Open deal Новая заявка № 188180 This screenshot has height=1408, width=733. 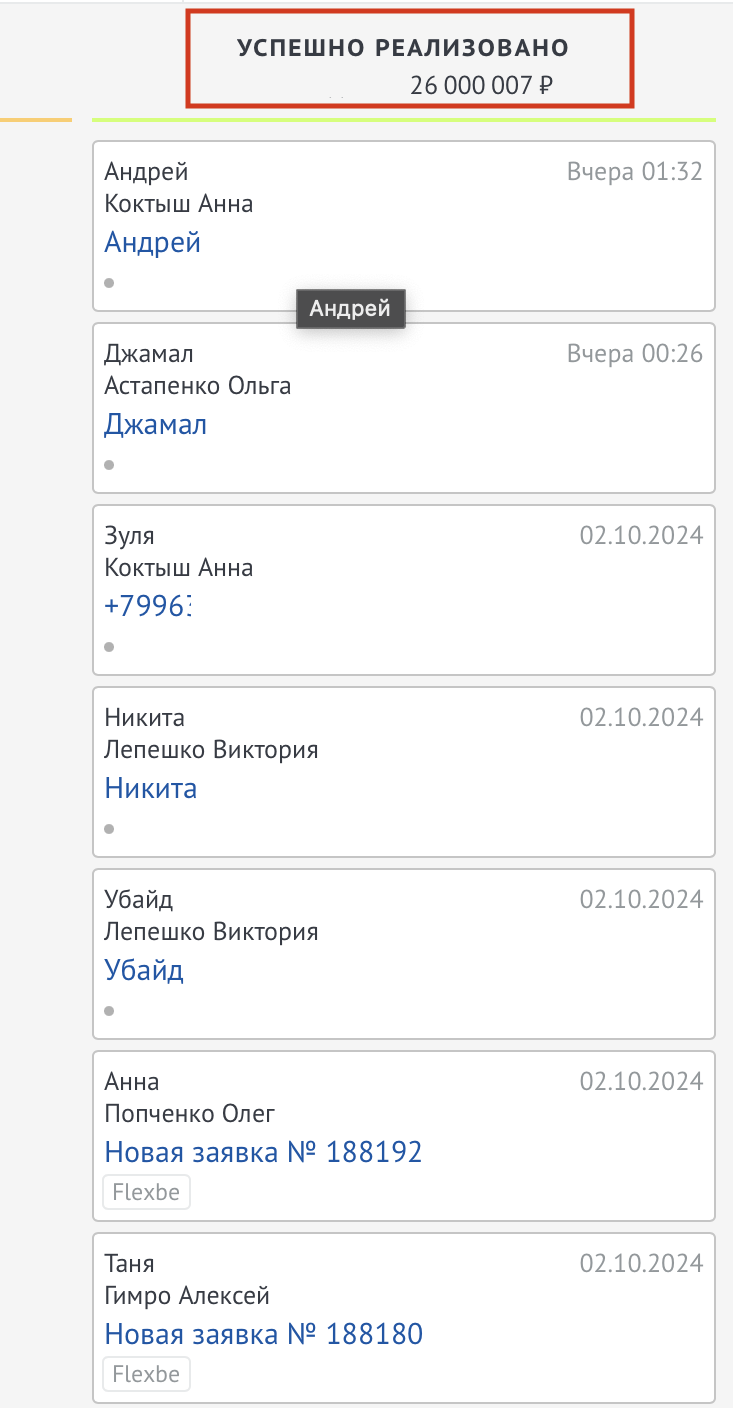(263, 1334)
